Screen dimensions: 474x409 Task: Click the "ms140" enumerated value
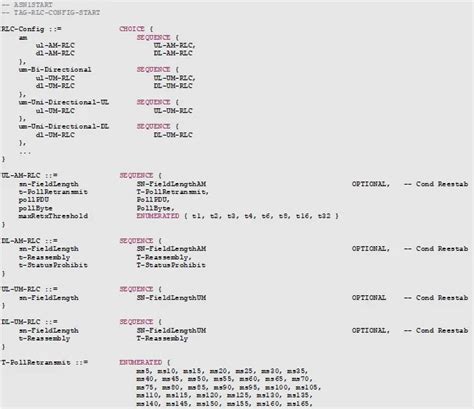(x=147, y=404)
